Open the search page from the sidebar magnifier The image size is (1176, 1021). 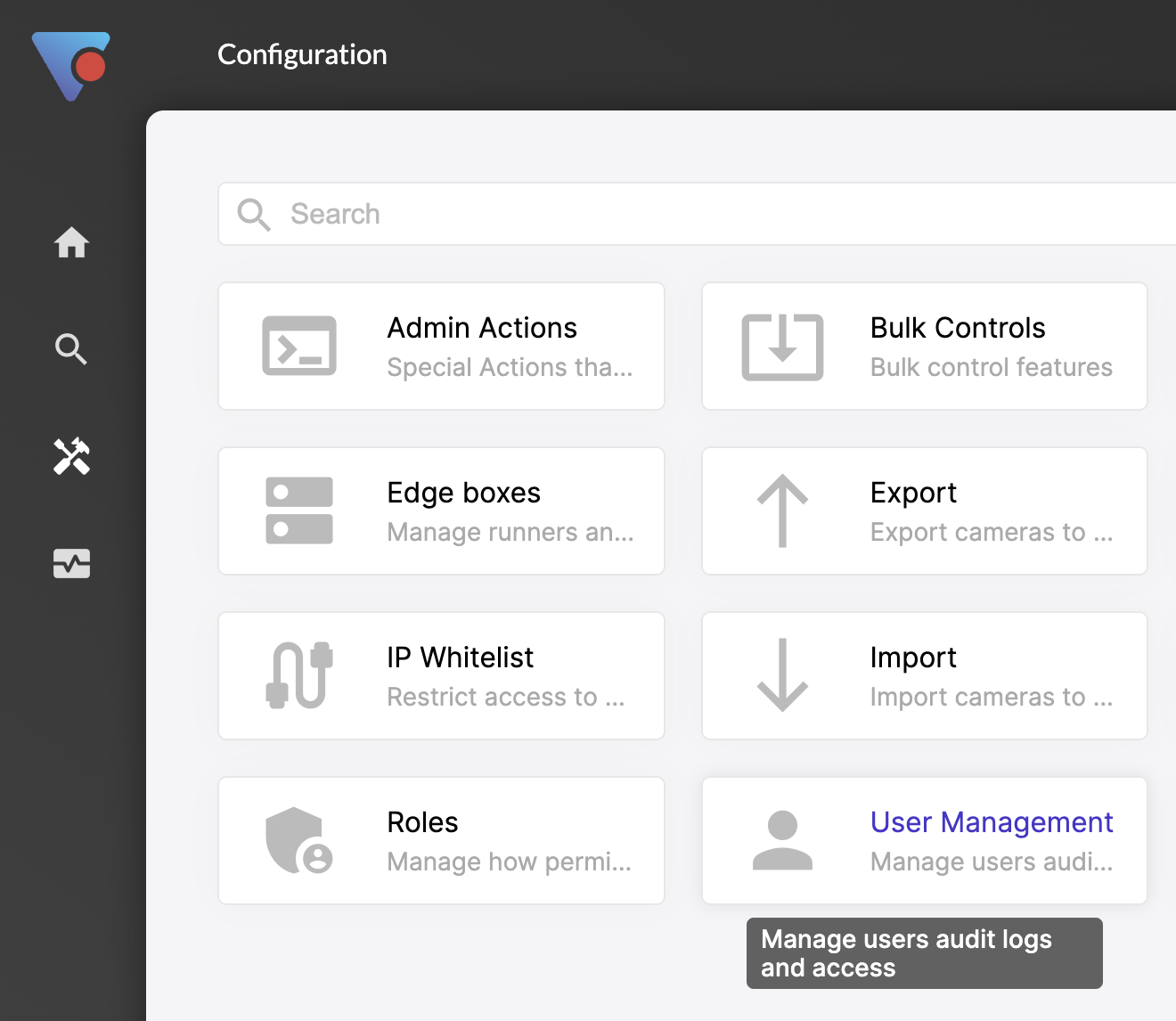(71, 349)
